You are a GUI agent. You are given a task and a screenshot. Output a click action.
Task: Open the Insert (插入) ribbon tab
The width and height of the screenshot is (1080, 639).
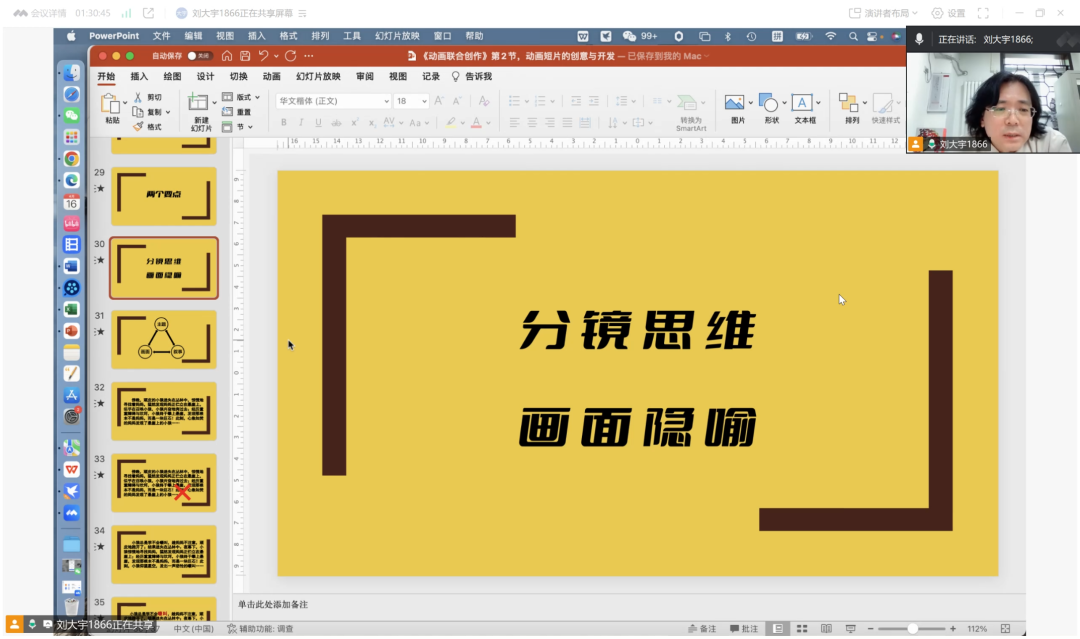pos(139,76)
